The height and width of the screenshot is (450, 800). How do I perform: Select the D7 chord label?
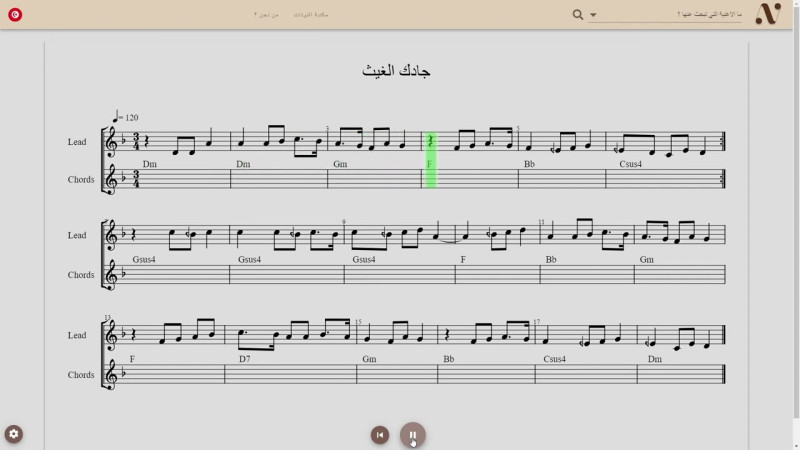click(245, 359)
